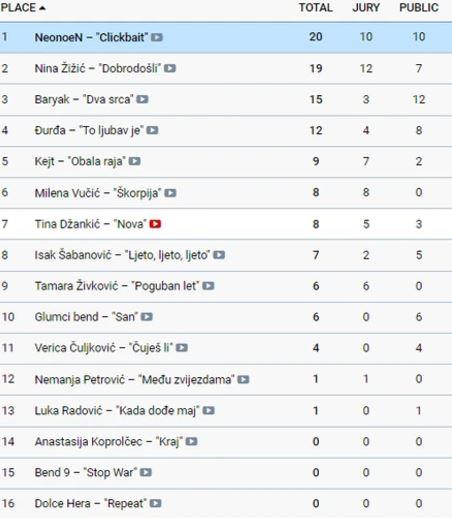This screenshot has height=518, width=452.
Task: Open Poguban let video icon
Action: (x=208, y=286)
